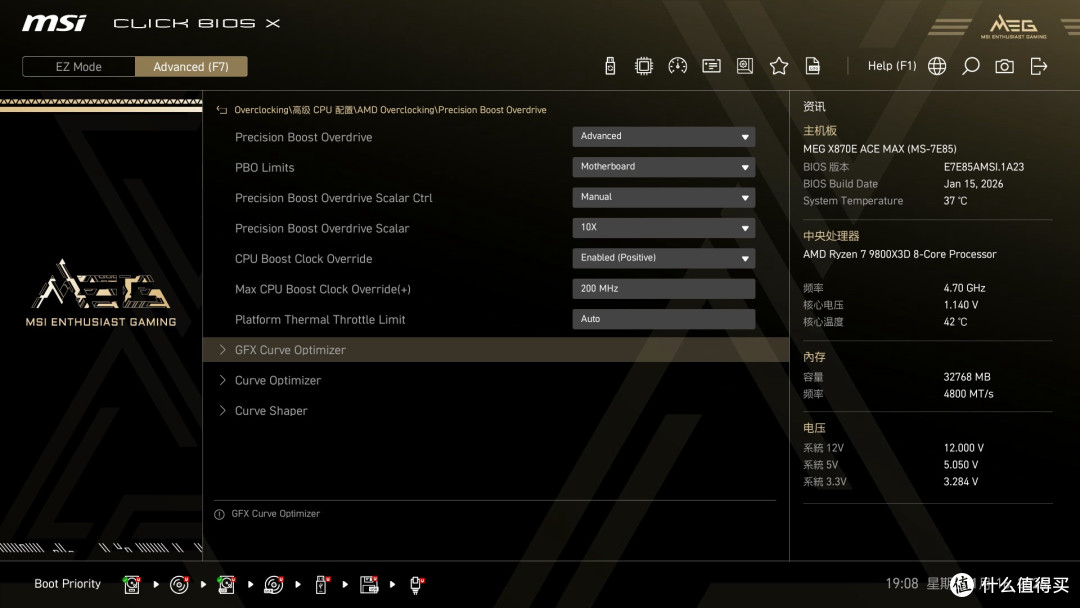Image resolution: width=1080 pixels, height=608 pixels.
Task: Open the speedometer gauge icon
Action: click(x=678, y=66)
